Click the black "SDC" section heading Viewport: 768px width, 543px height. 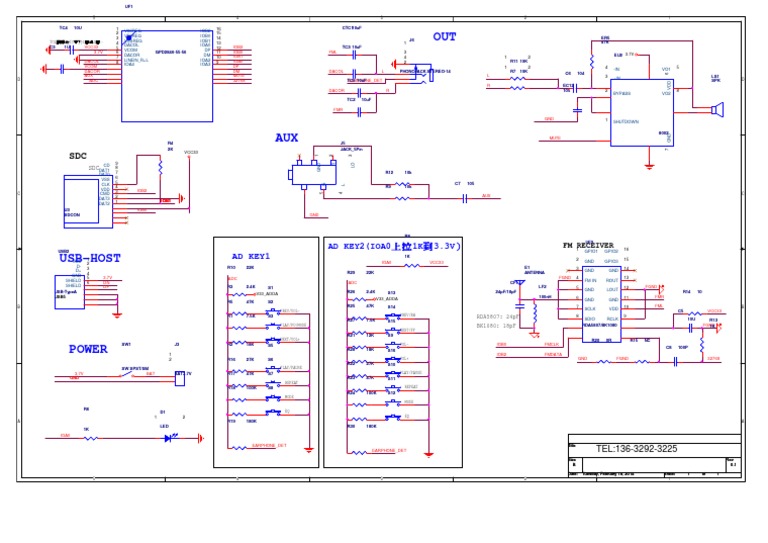pos(78,156)
